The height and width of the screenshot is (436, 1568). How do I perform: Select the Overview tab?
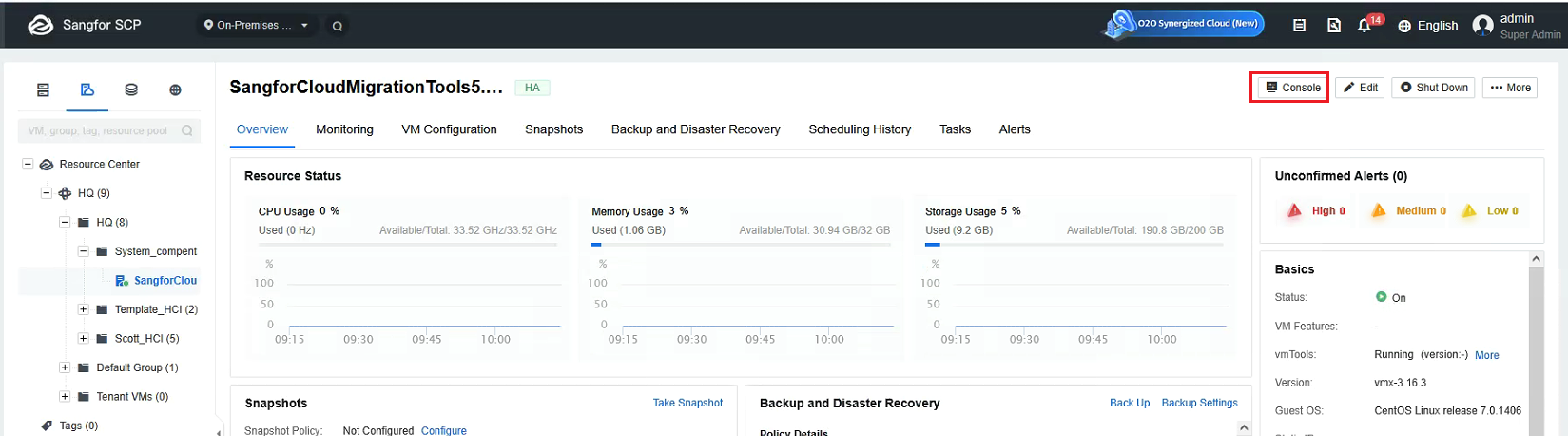pyautogui.click(x=262, y=129)
